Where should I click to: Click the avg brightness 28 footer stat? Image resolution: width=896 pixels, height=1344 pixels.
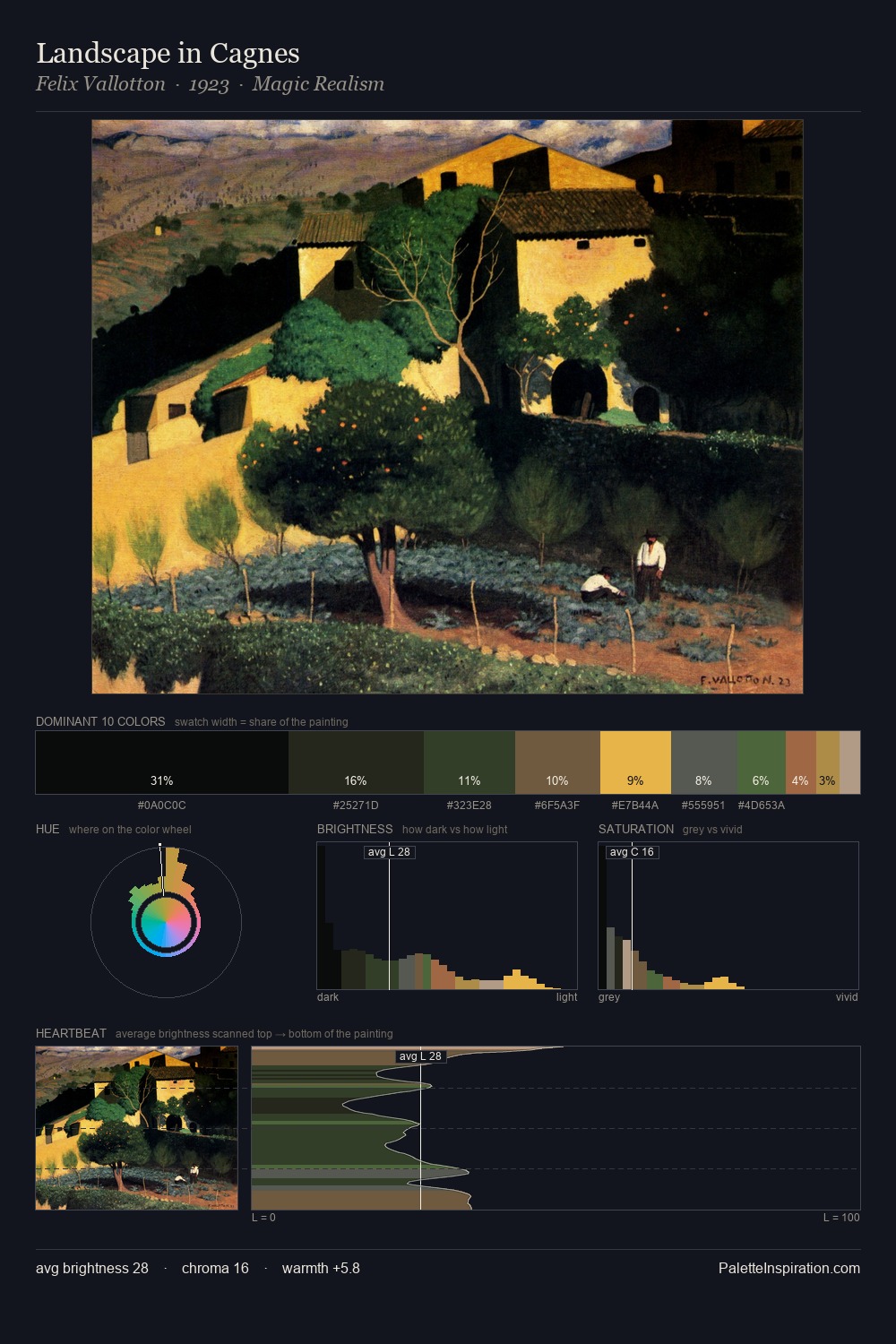[x=92, y=1268]
